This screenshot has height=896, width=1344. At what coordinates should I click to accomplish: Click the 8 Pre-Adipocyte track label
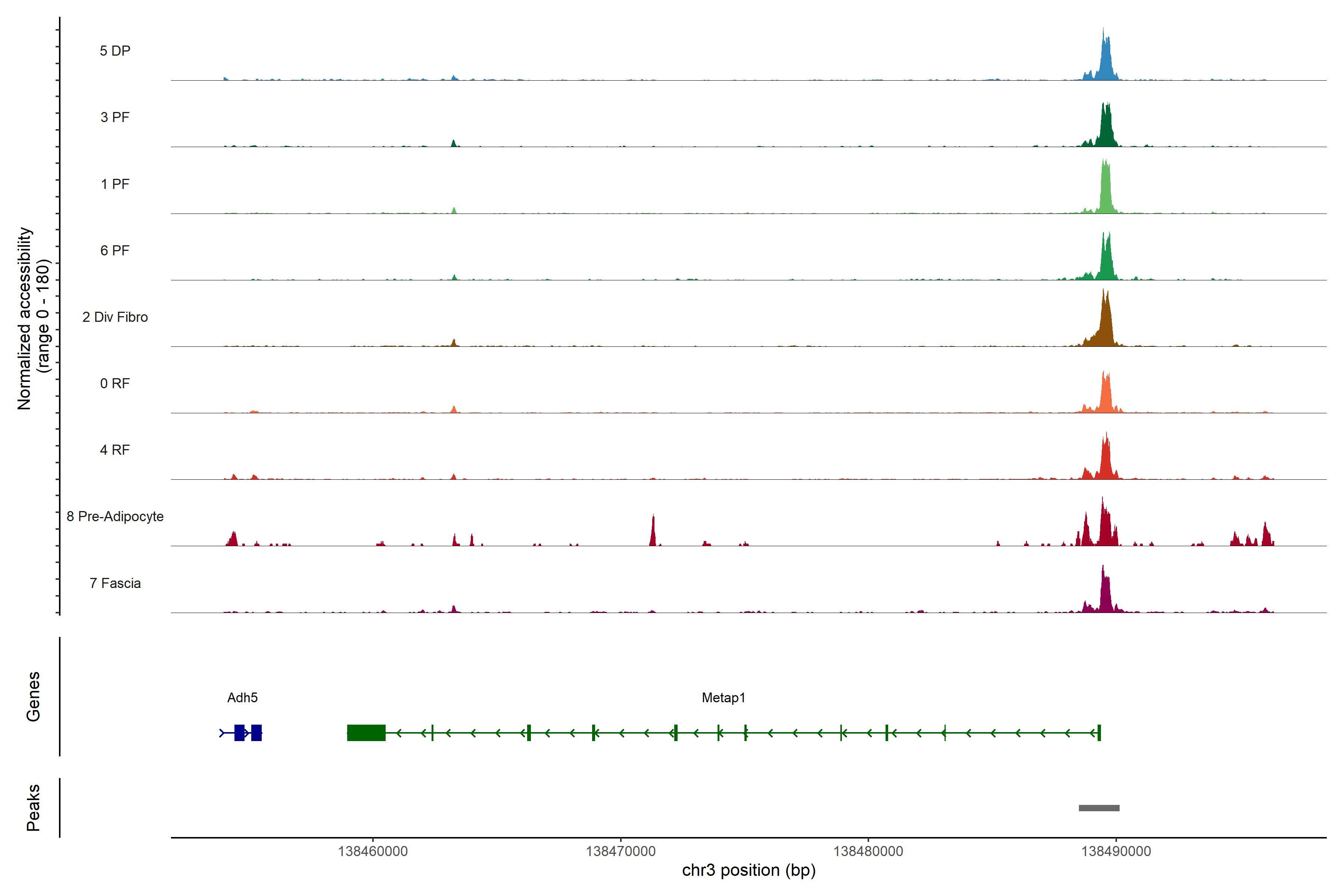pyautogui.click(x=115, y=517)
